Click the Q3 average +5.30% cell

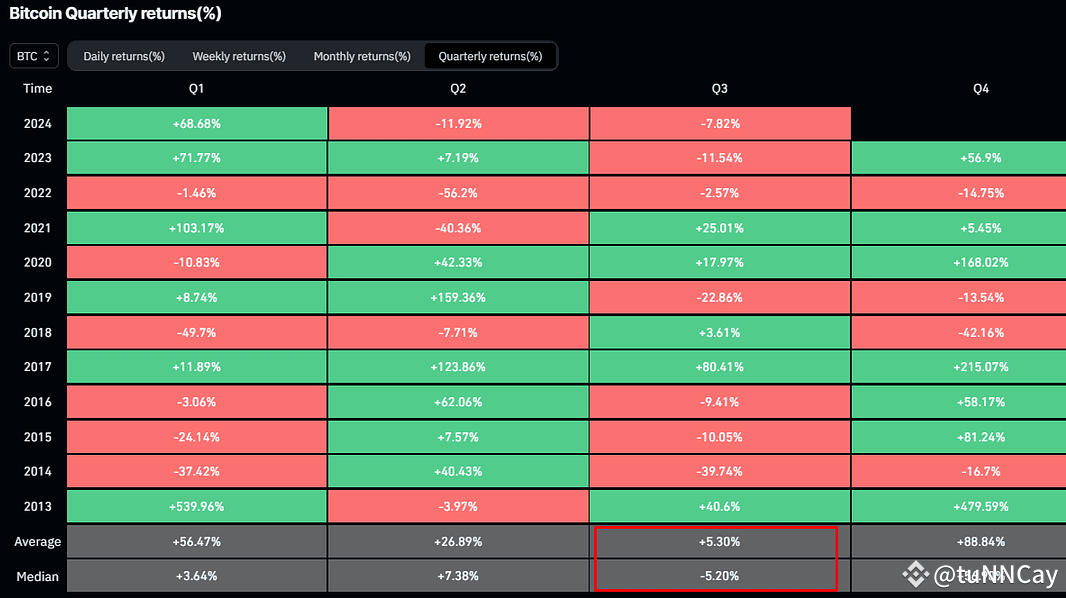(x=719, y=542)
